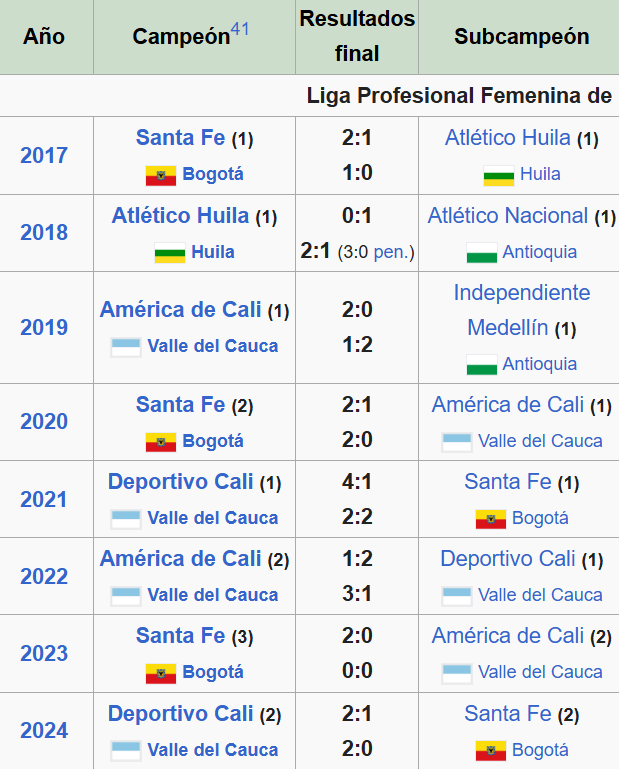This screenshot has height=769, width=619.
Task: Click the Antioquia flag in 2018 runner-up cell
Action: click(482, 253)
